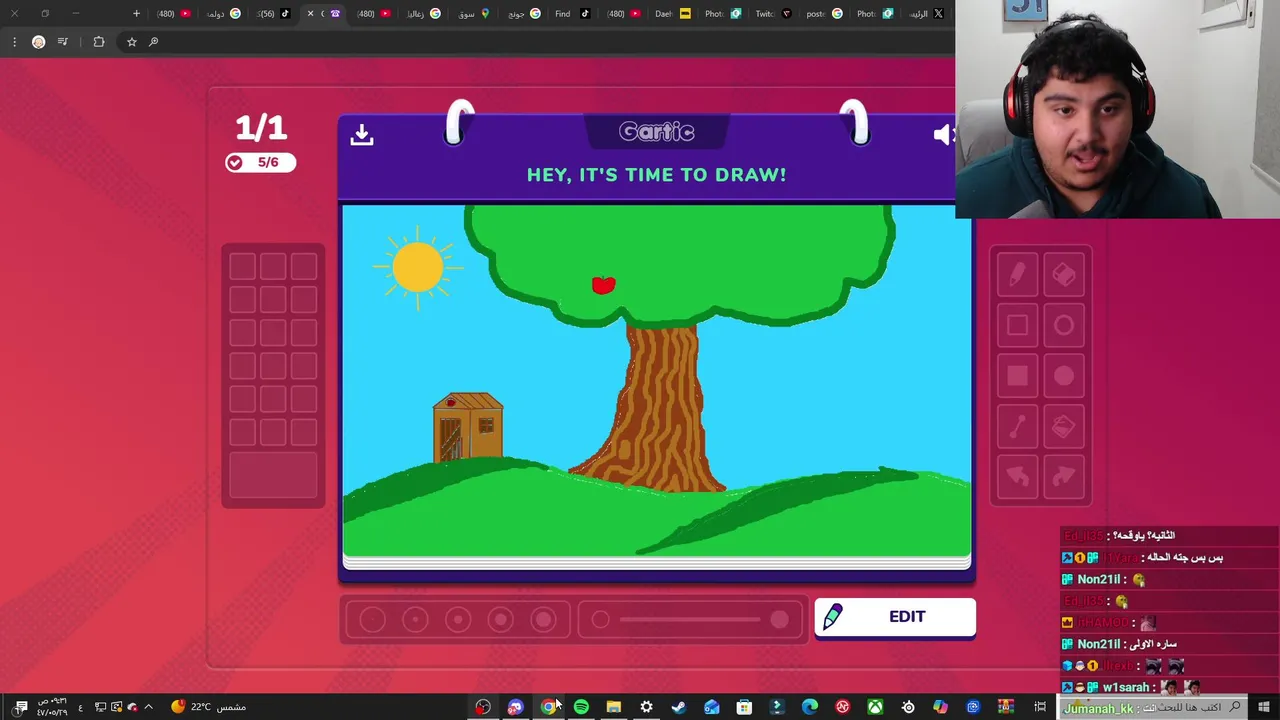
Task: Open the Chrome extensions puzzle icon
Action: click(98, 42)
